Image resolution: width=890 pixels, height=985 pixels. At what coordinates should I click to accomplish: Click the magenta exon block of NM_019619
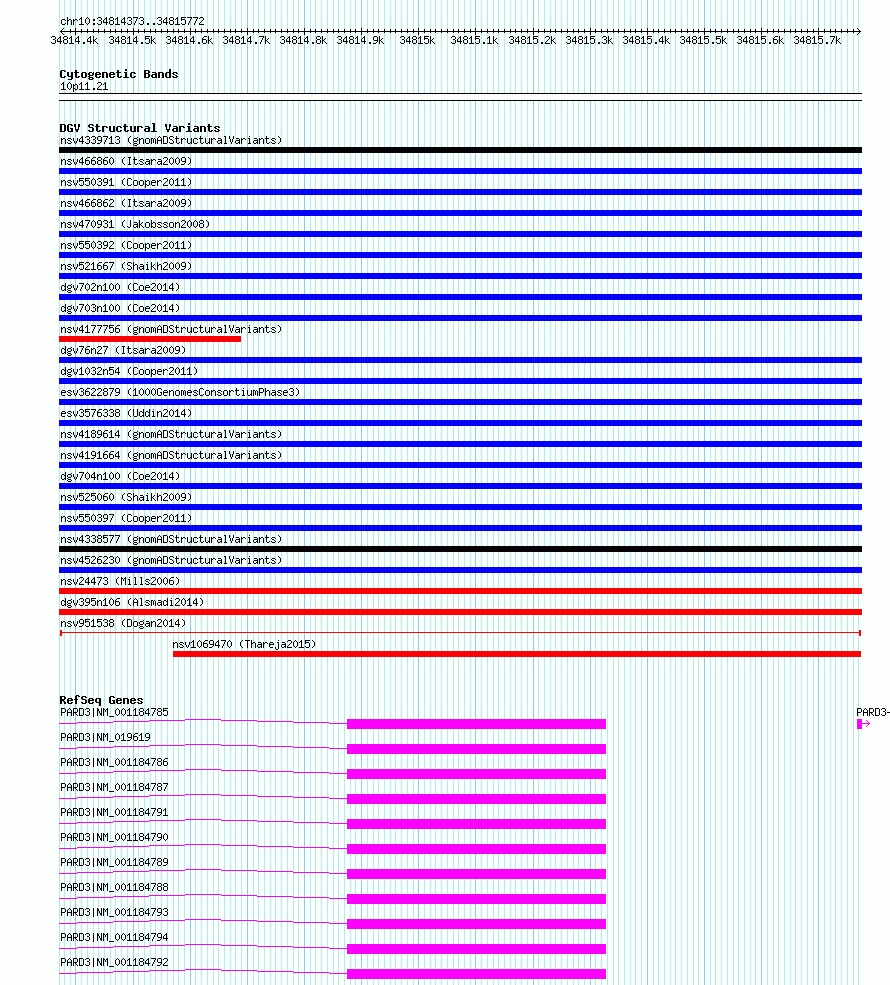click(476, 749)
